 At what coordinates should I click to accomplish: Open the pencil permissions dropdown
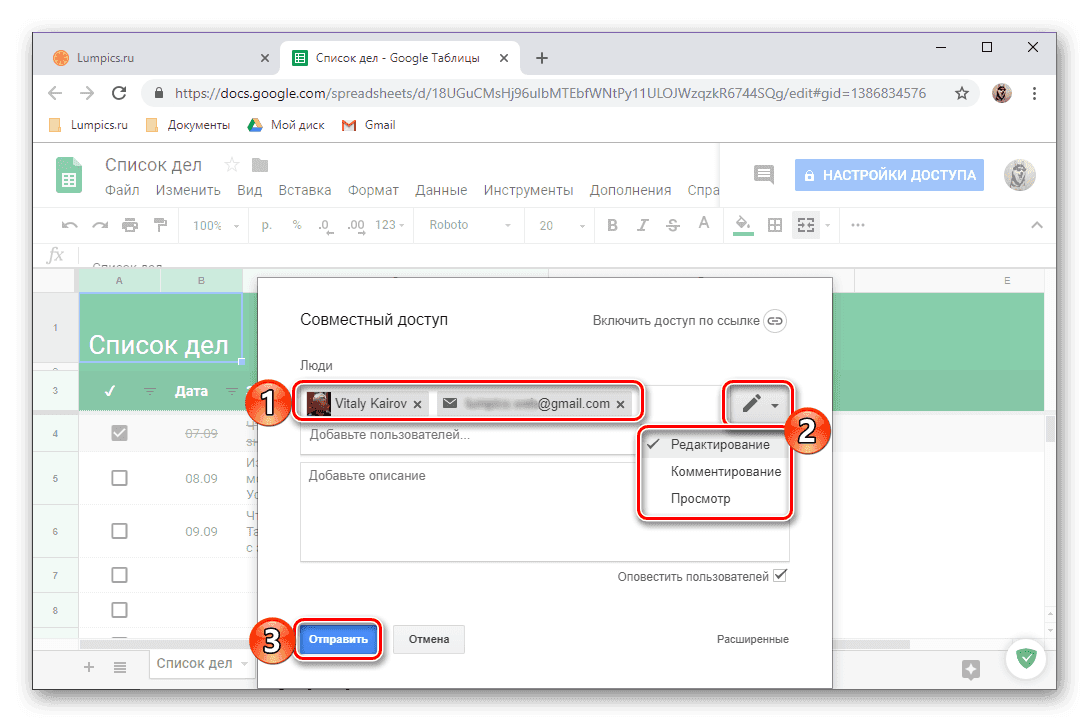click(758, 403)
